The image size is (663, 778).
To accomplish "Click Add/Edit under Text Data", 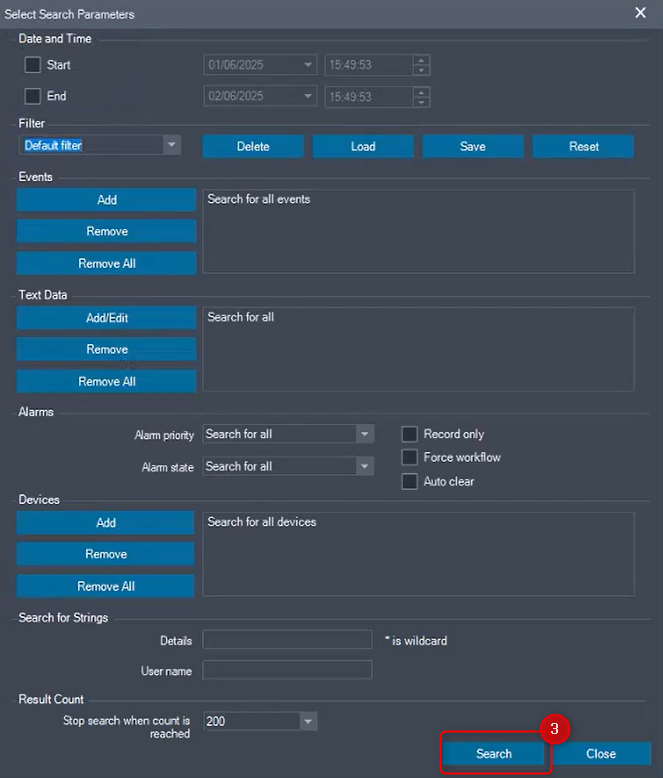I will 107,318.
